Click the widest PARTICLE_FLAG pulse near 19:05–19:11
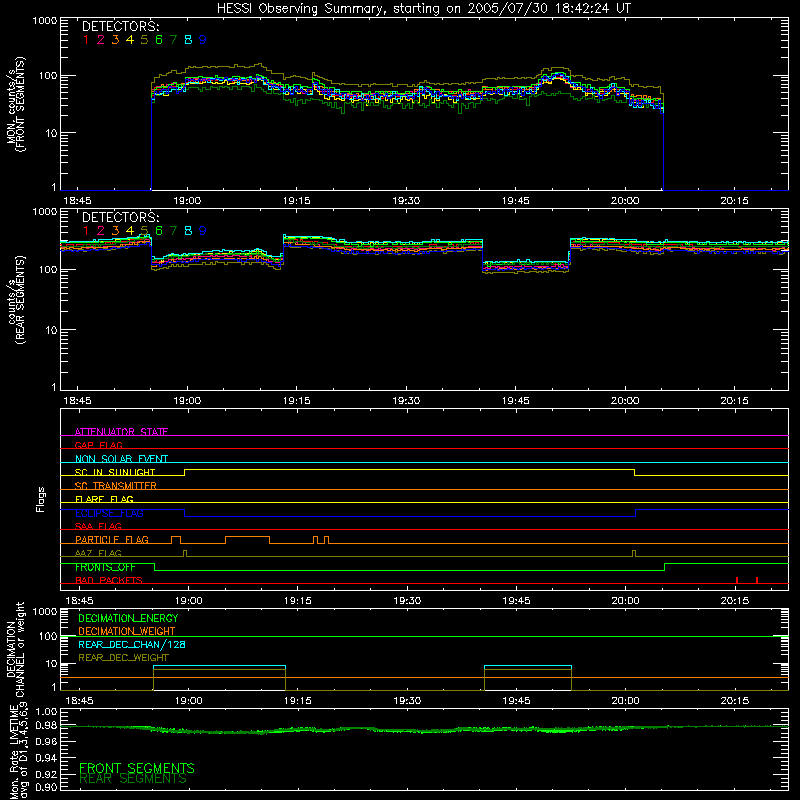Image resolution: width=800 pixels, height=800 pixels. pyautogui.click(x=247, y=540)
